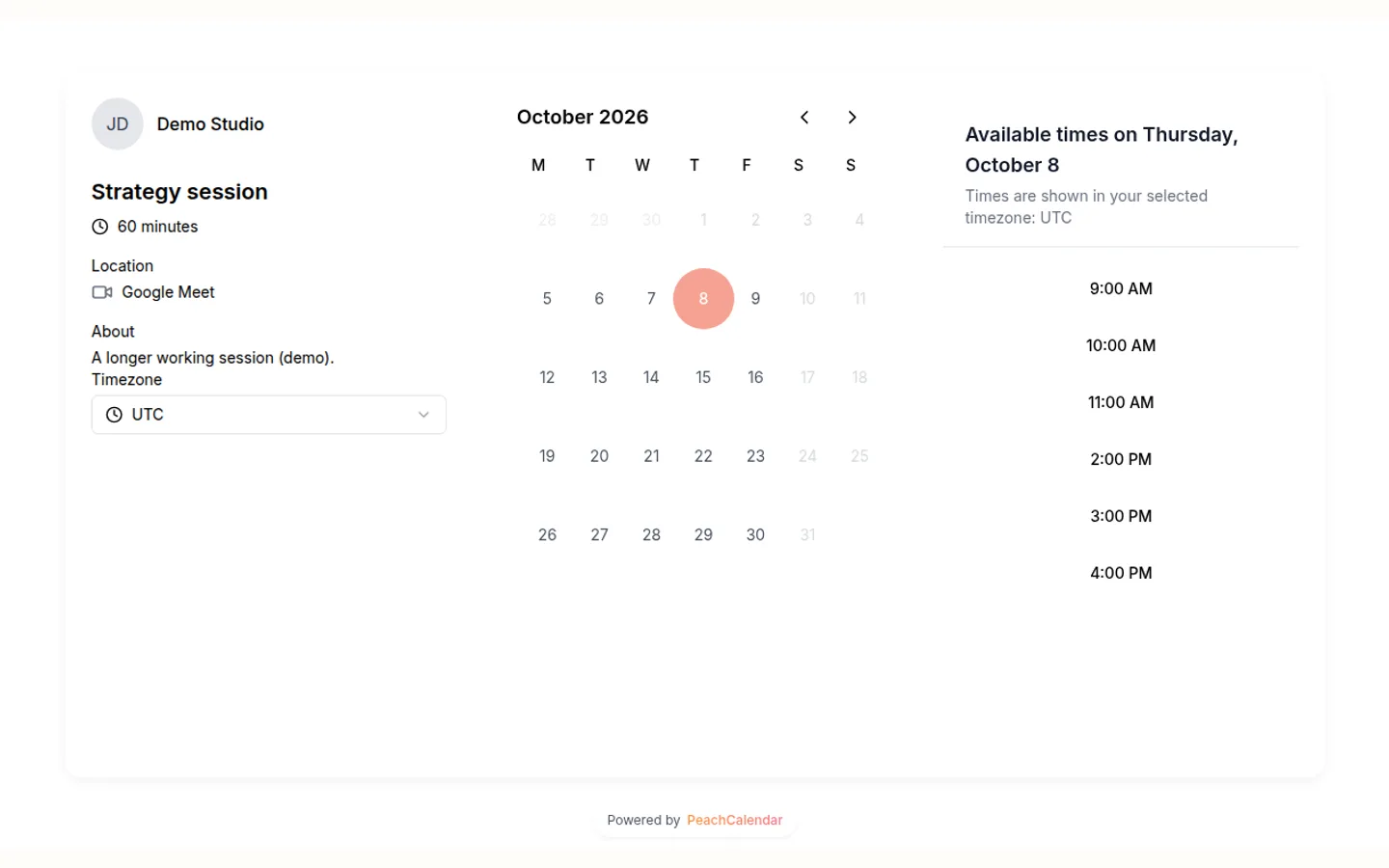Image resolution: width=1389 pixels, height=868 pixels.
Task: Pick October 13 in the calendar
Action: (599, 377)
